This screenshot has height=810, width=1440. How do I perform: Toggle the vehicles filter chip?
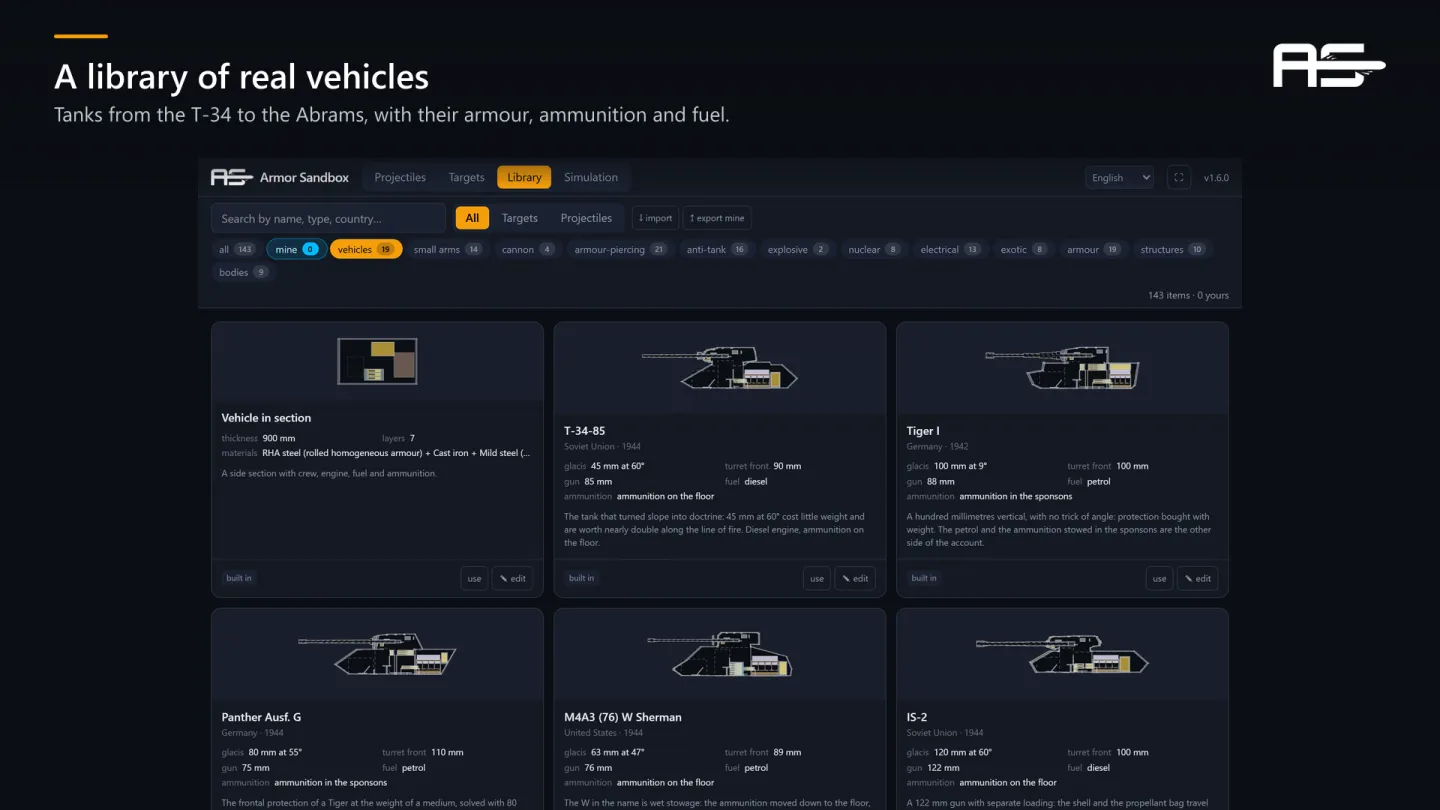click(366, 249)
